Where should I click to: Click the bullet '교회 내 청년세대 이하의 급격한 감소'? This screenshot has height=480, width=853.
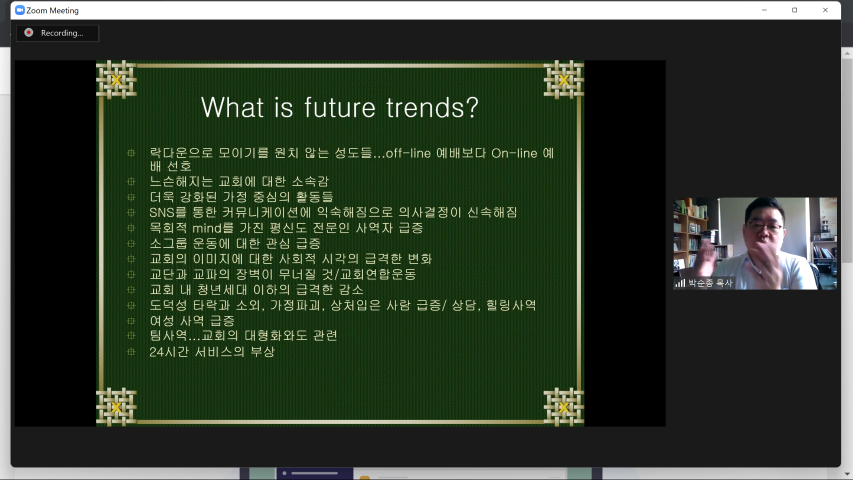(x=257, y=290)
